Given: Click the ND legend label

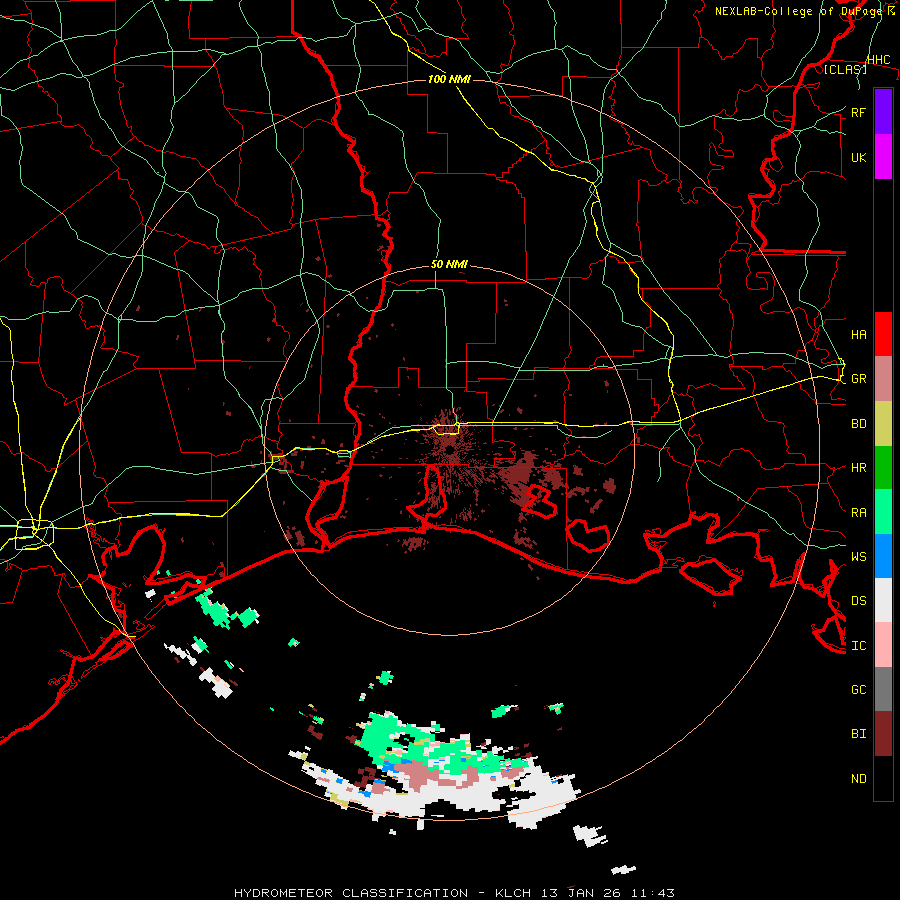Looking at the screenshot, I should pos(858,779).
